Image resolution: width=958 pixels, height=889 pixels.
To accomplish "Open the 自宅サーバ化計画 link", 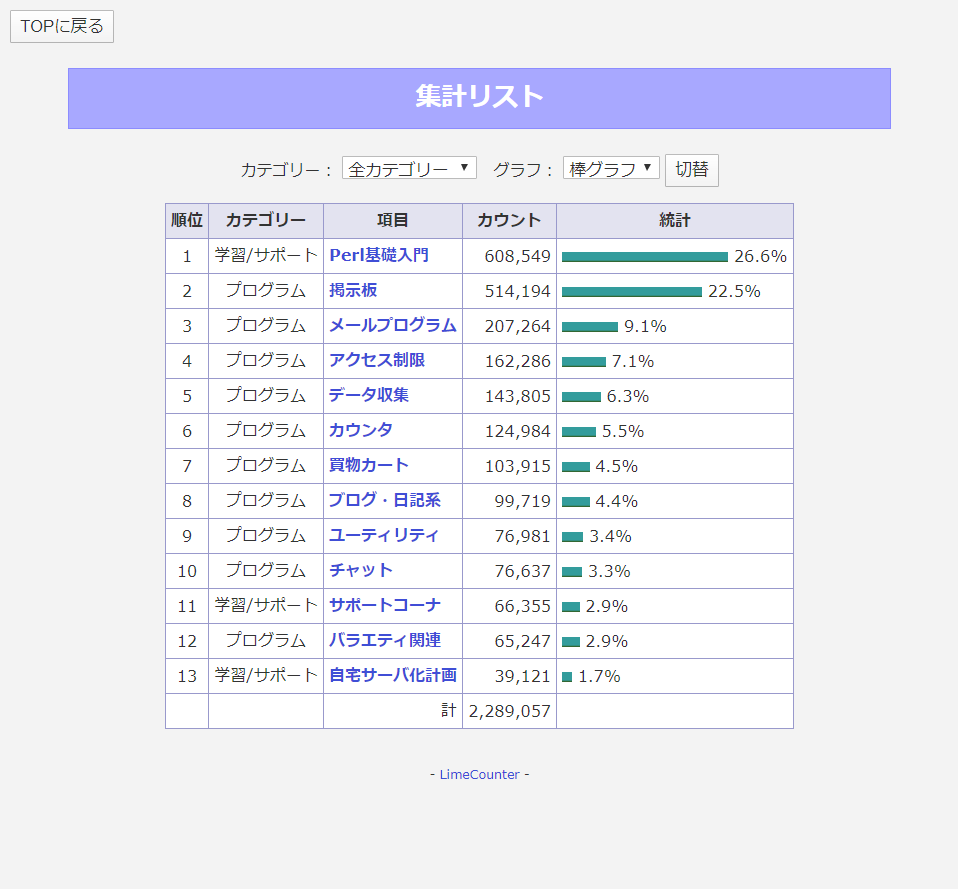I will pos(393,676).
